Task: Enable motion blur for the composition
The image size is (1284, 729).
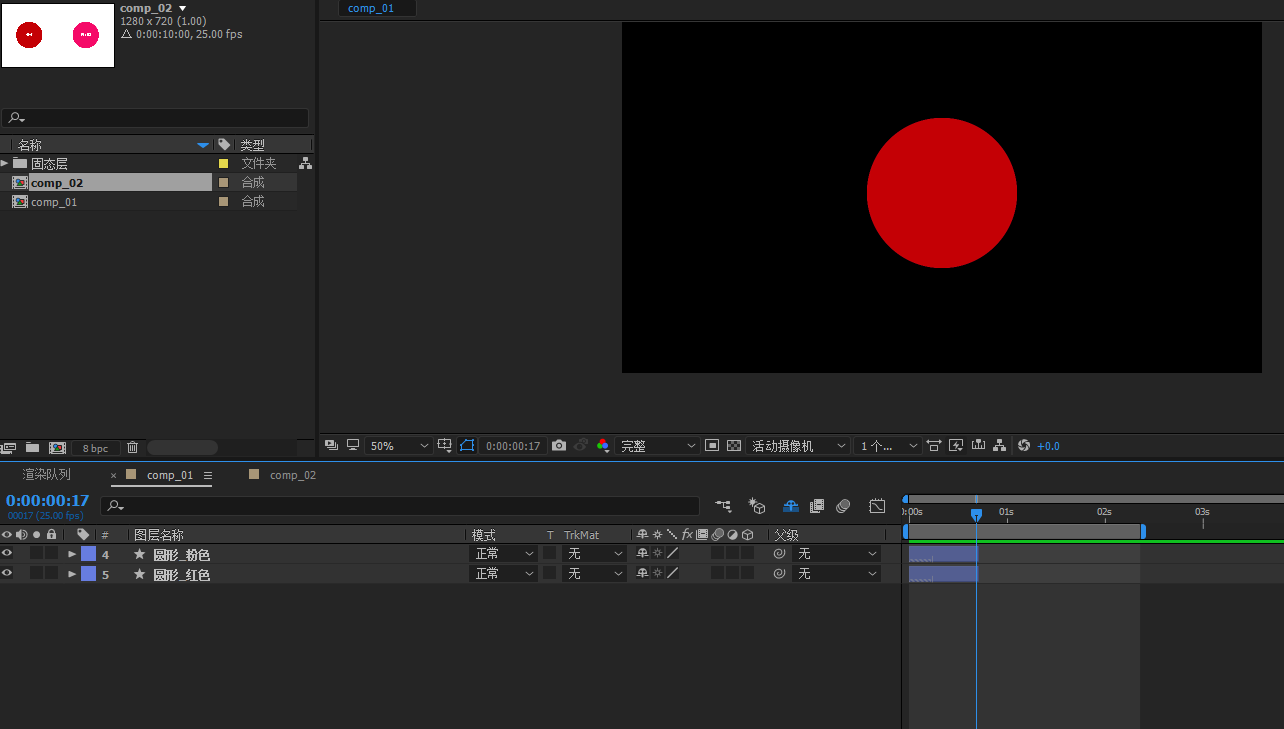Action: pos(843,506)
